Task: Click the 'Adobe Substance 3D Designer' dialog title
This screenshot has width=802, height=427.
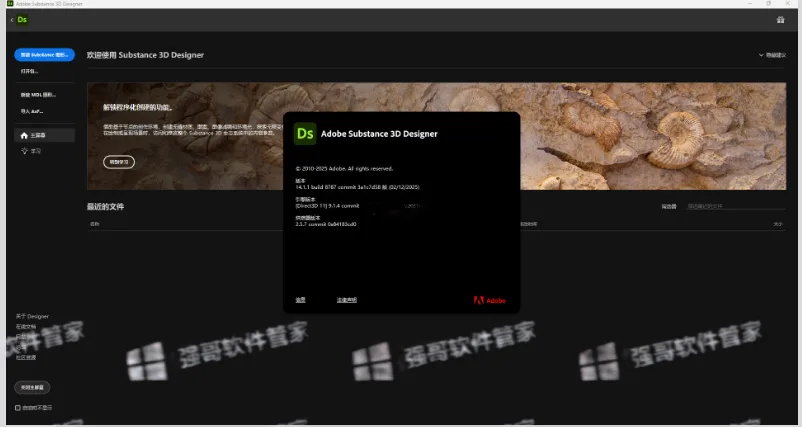Action: coord(379,134)
